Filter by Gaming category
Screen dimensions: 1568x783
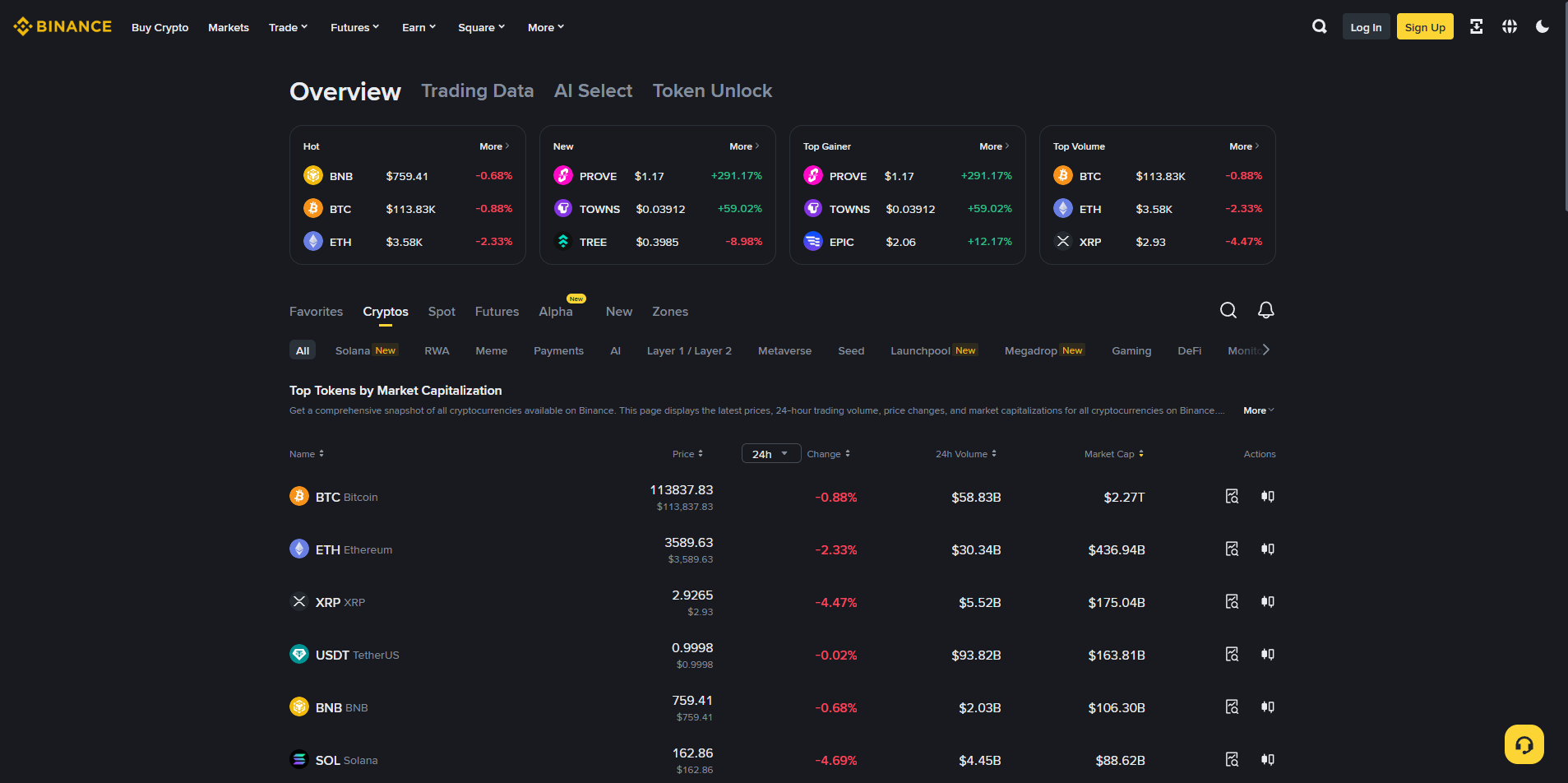tap(1131, 350)
